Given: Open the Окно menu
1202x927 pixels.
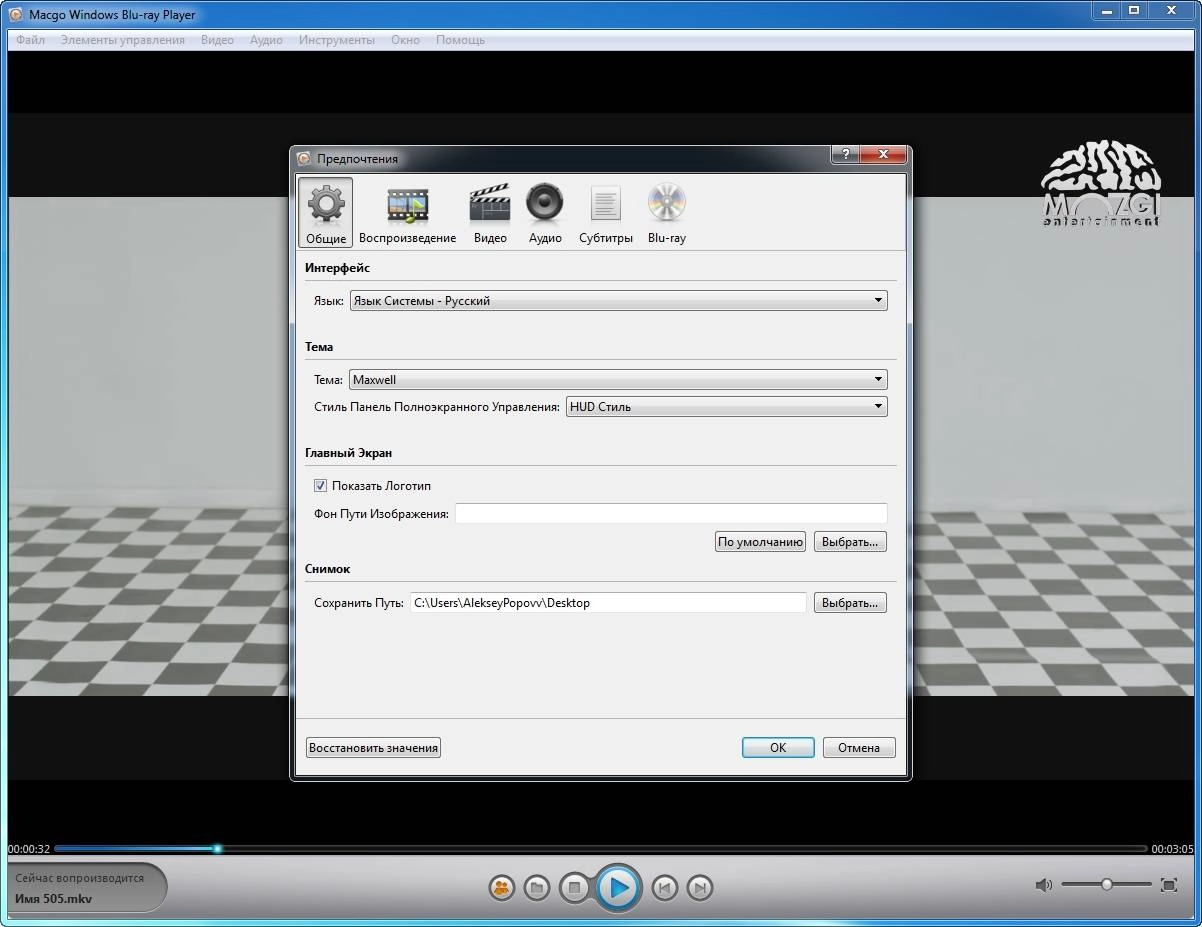Looking at the screenshot, I should [405, 40].
